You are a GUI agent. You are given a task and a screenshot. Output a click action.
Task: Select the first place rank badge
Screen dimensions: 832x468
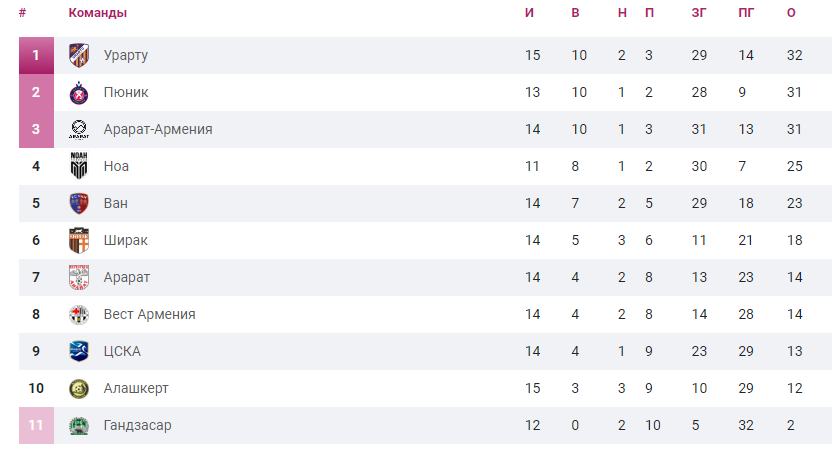[36, 55]
